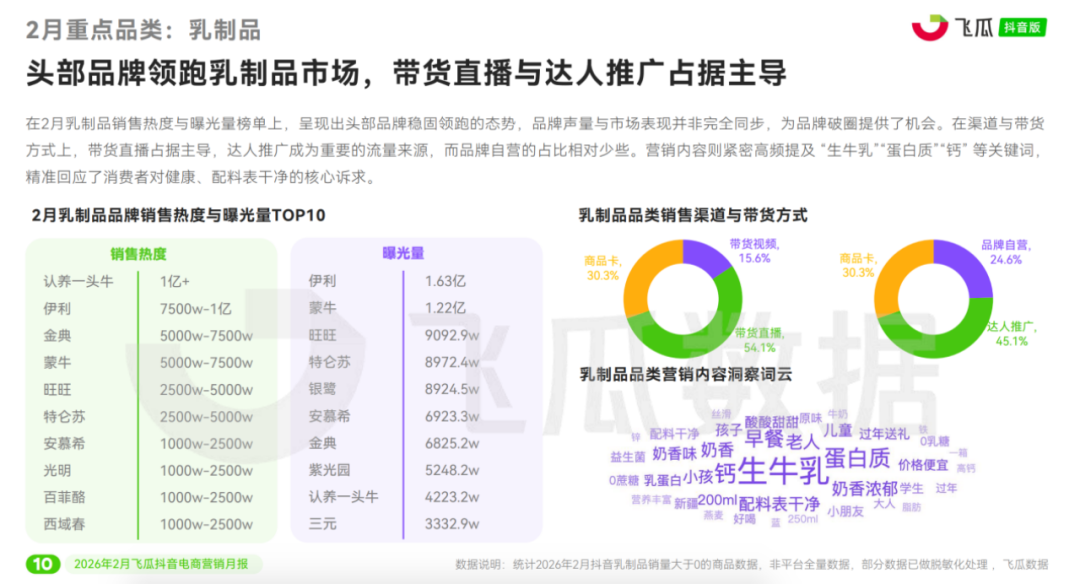Select the 光明 row in sales list
1080x584 pixels.
[58, 470]
